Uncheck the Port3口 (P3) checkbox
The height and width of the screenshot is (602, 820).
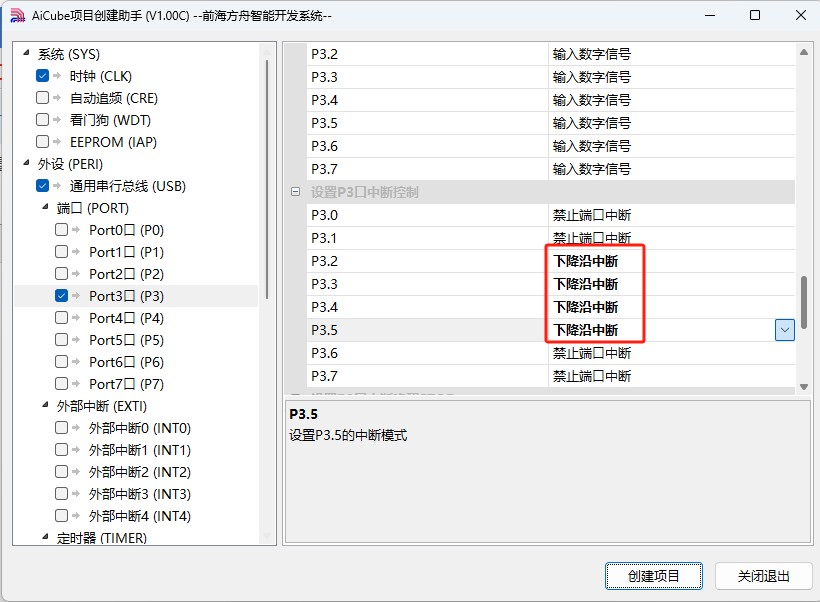[61, 296]
